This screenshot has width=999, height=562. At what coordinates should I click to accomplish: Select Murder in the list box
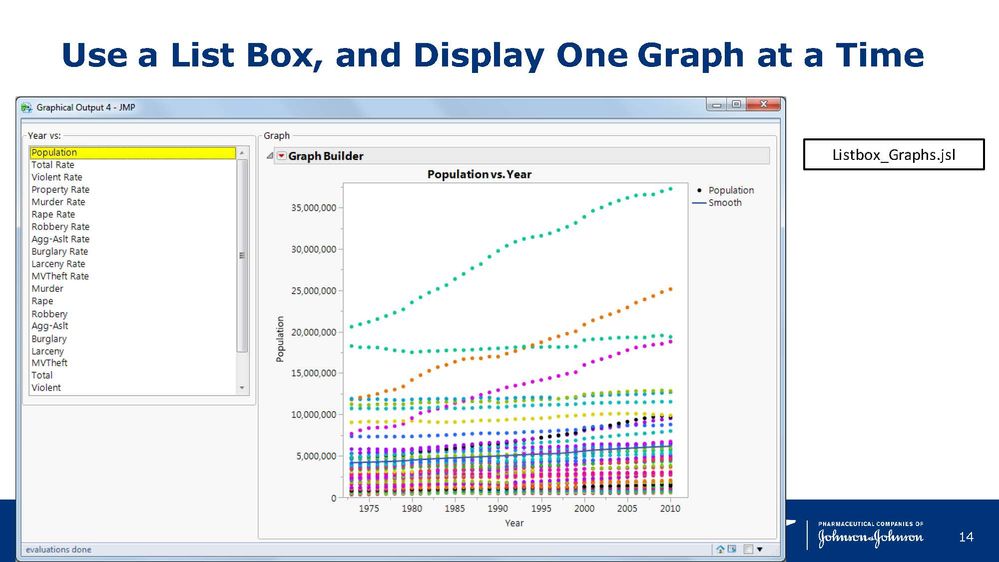133,288
